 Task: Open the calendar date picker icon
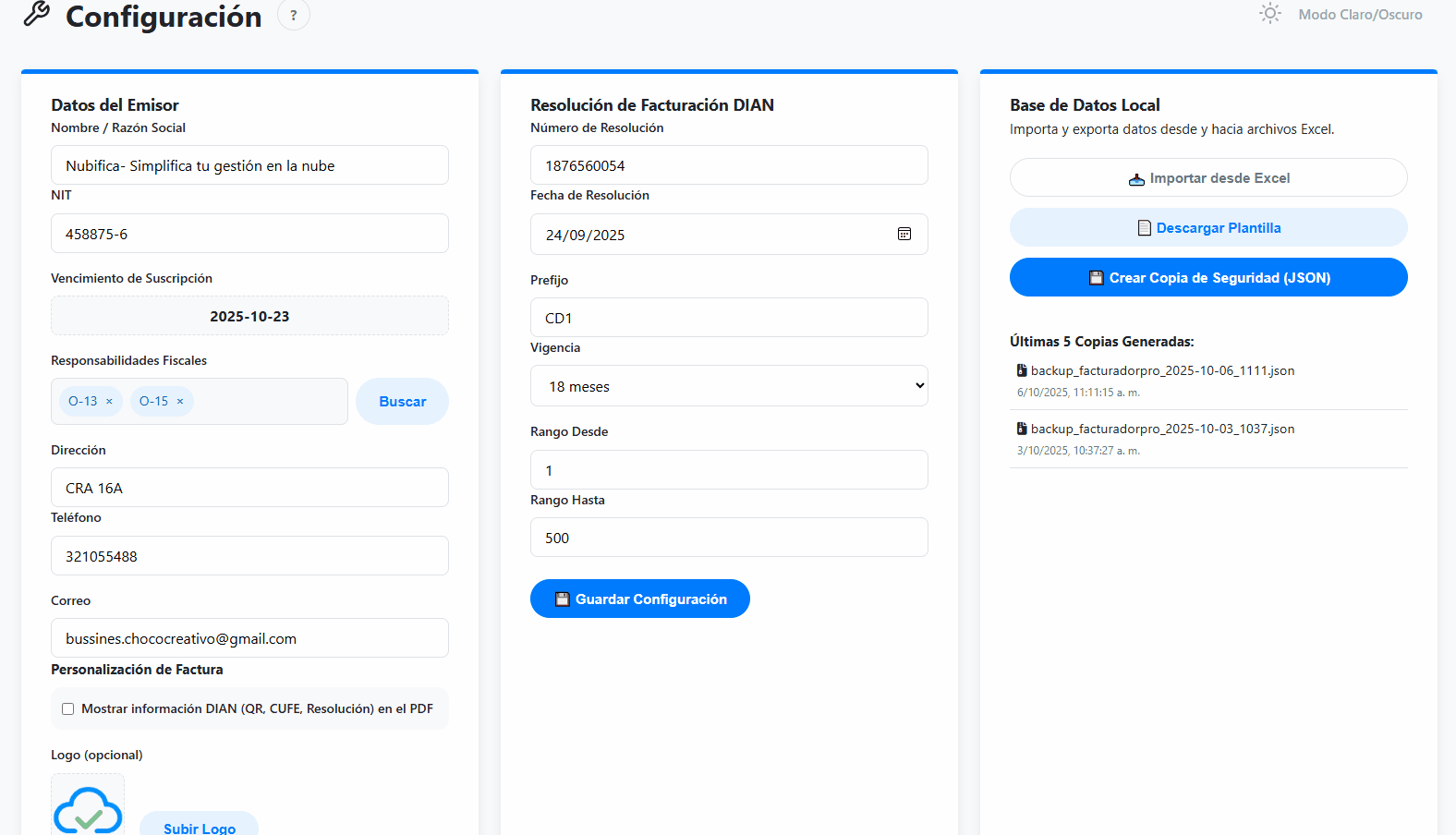point(904,235)
